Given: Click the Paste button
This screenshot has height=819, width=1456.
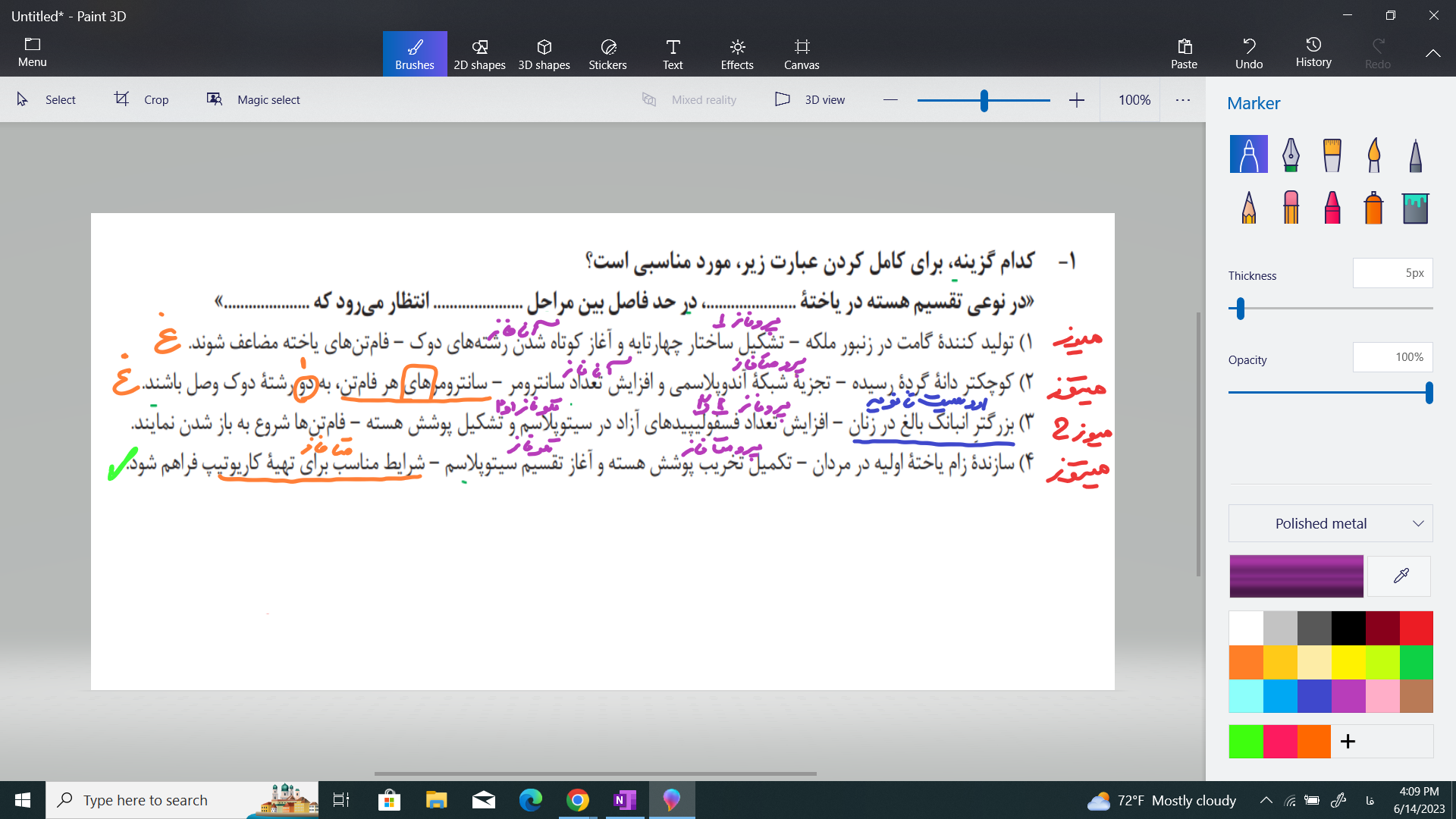Looking at the screenshot, I should coord(1184,54).
